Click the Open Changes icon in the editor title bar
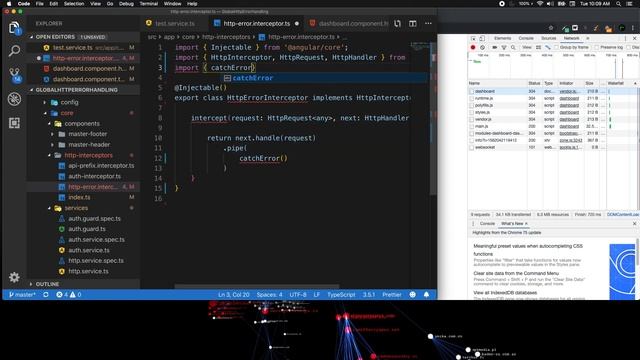 pos(398,24)
